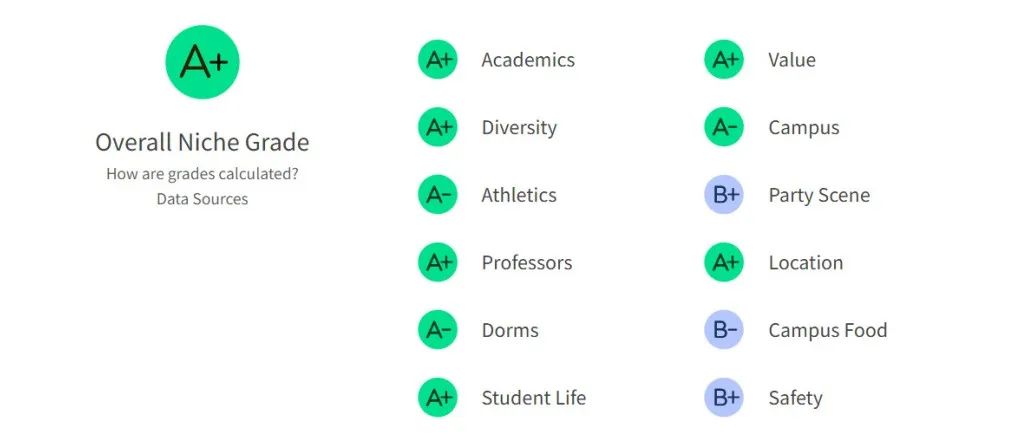Select the A- badge for Athletics
This screenshot has width=1033, height=445.
tap(438, 194)
